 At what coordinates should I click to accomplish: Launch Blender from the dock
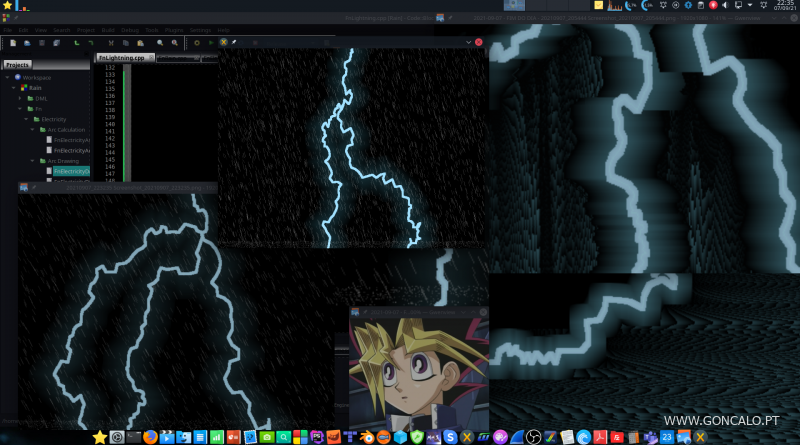(x=368, y=437)
